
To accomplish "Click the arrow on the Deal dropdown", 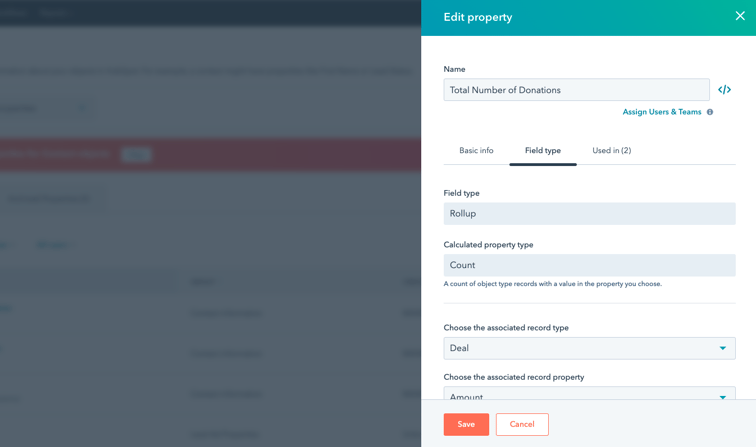I will (x=722, y=348).
